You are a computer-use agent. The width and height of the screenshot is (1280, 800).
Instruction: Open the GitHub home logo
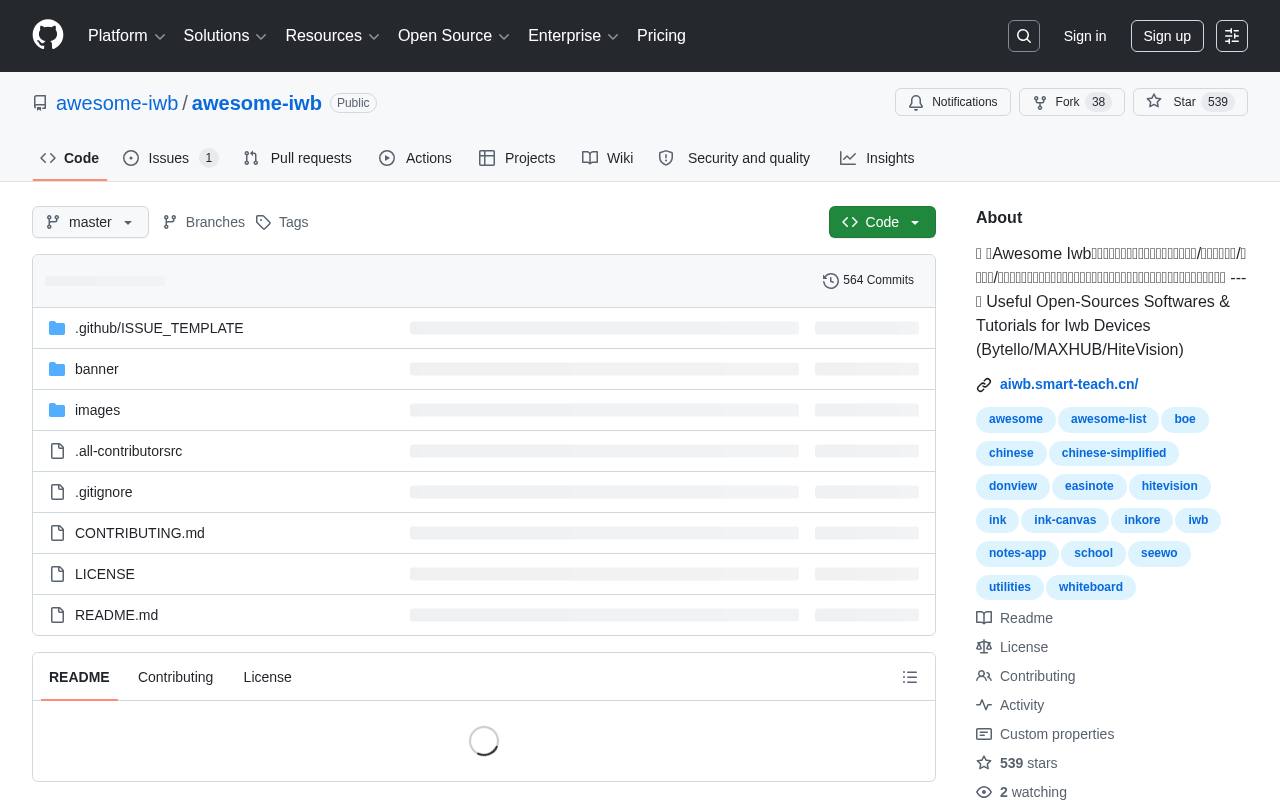pyautogui.click(x=48, y=35)
